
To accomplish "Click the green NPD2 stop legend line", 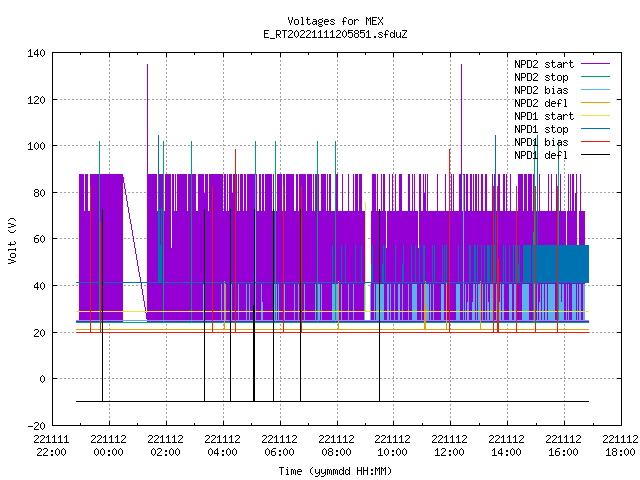I will tap(595, 76).
